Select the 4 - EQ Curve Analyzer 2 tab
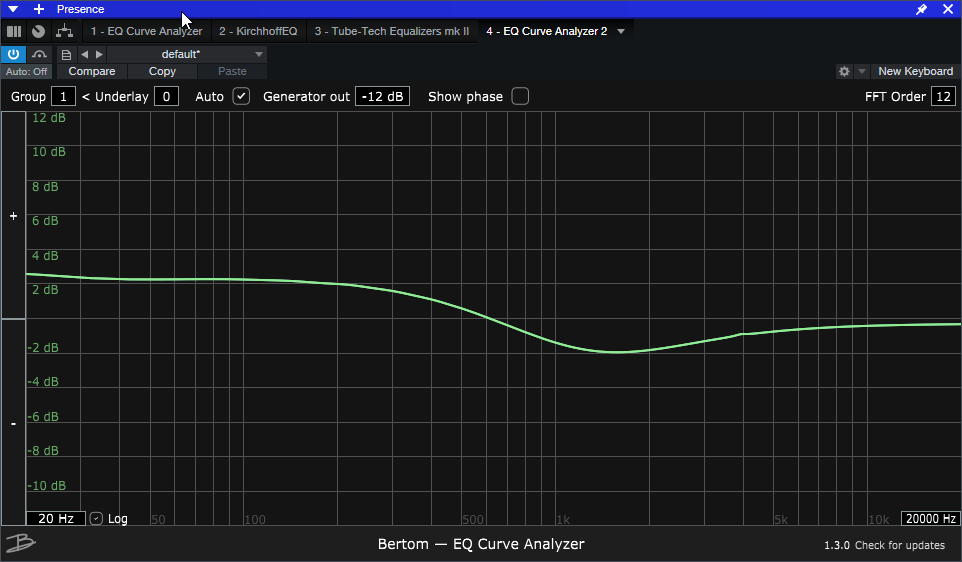This screenshot has height=562, width=962. tap(547, 31)
